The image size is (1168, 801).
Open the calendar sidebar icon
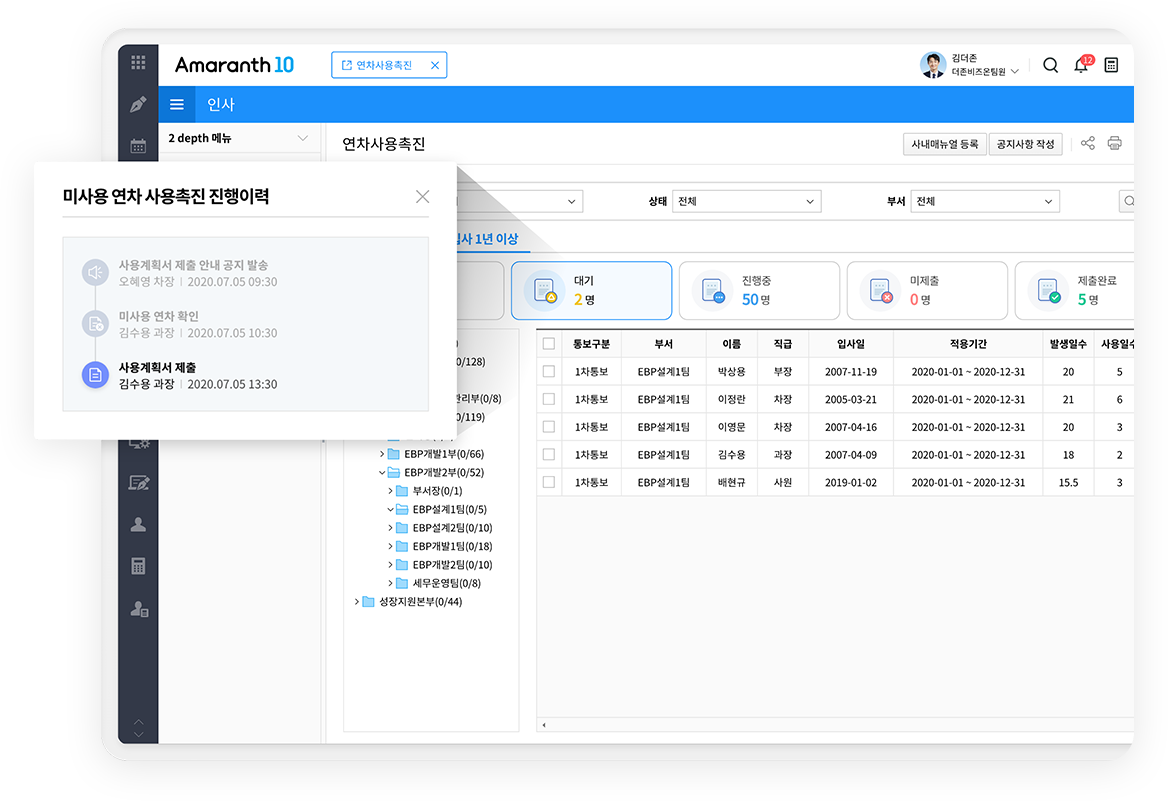(138, 146)
